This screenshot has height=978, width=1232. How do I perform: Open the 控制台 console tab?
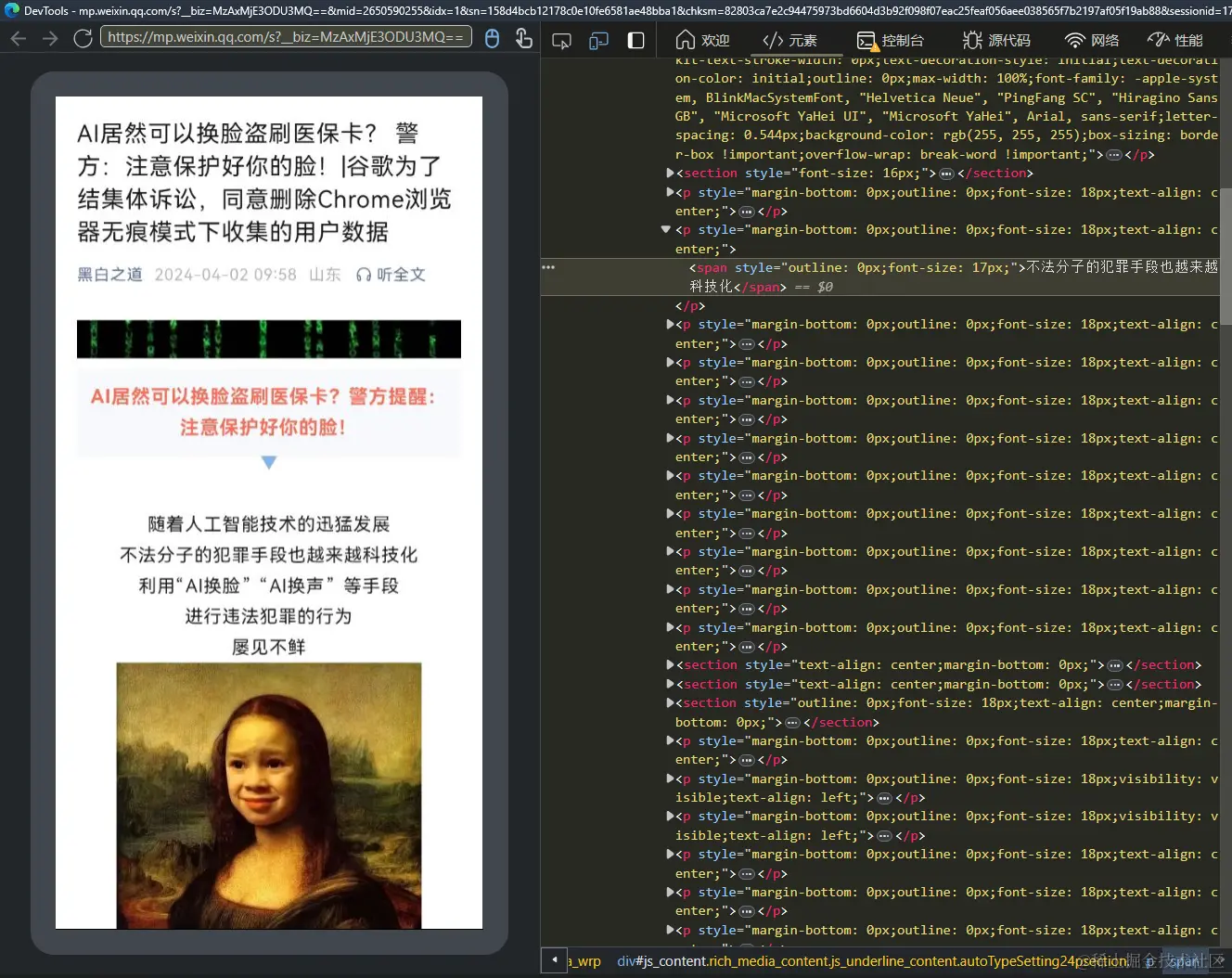[x=891, y=41]
